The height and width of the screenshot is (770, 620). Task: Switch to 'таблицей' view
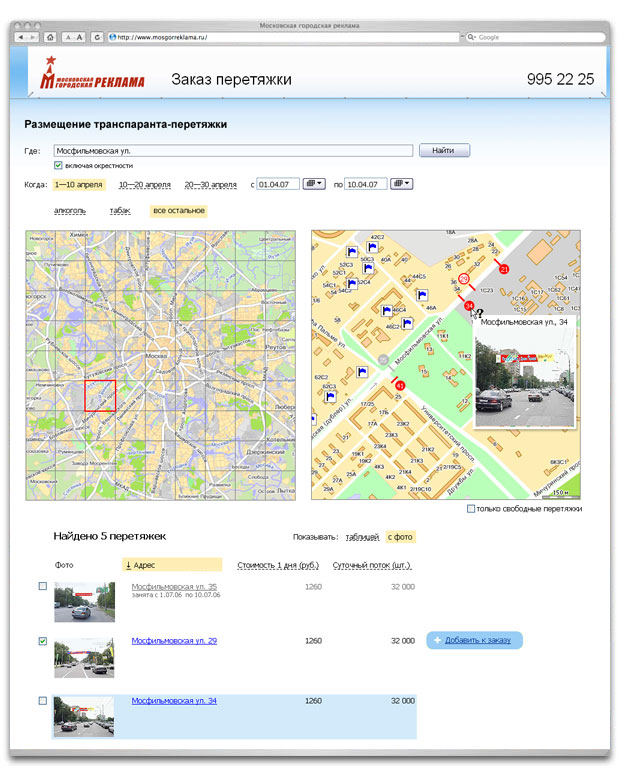[x=361, y=537]
